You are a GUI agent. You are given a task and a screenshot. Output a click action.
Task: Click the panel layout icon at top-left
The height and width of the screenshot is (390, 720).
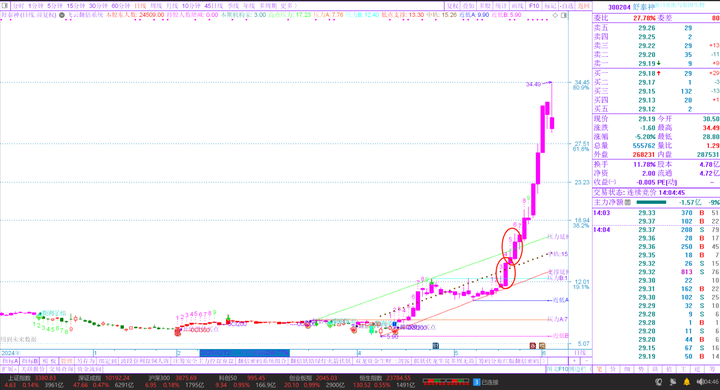click(x=5, y=6)
